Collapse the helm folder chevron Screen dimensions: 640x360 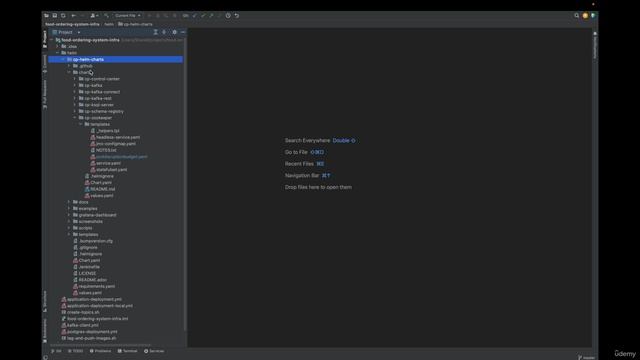click(x=58, y=53)
